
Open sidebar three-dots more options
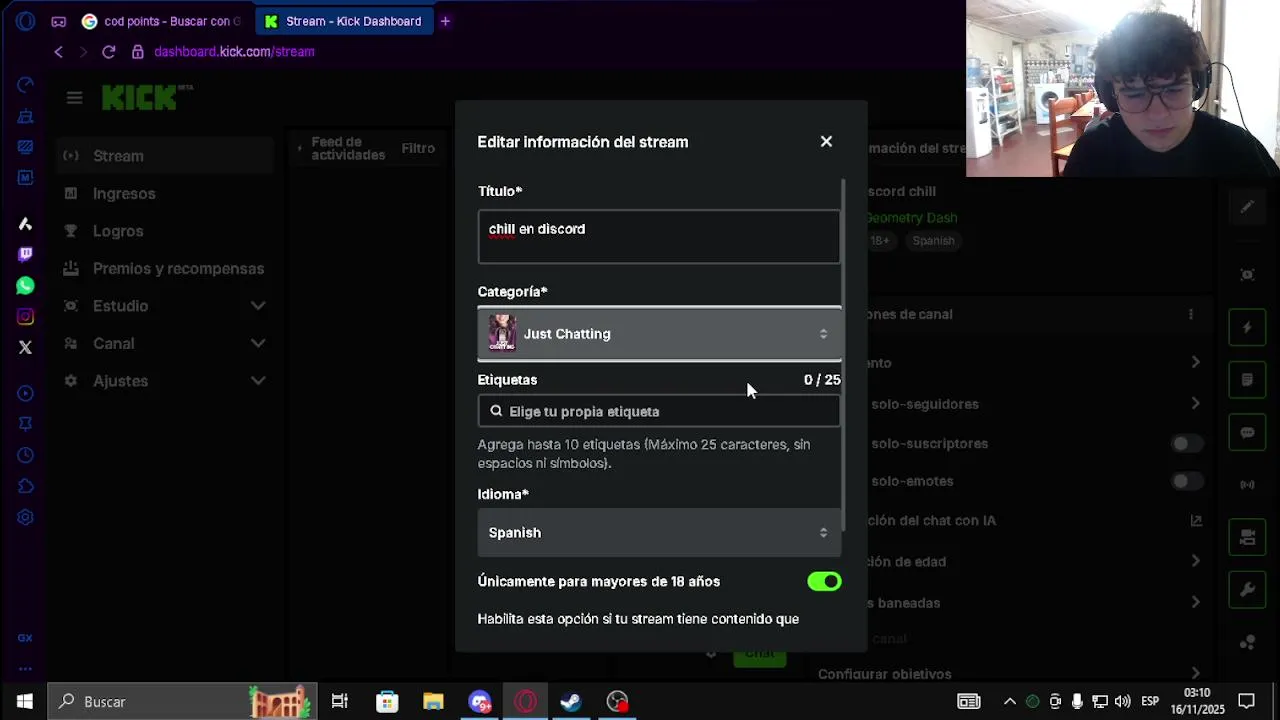click(25, 669)
